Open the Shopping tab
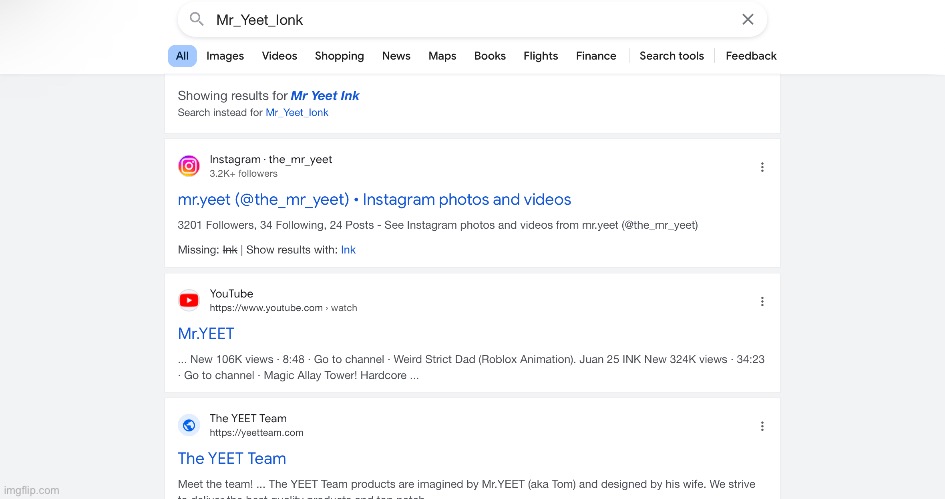Viewport: 945px width, 499px height. [339, 56]
